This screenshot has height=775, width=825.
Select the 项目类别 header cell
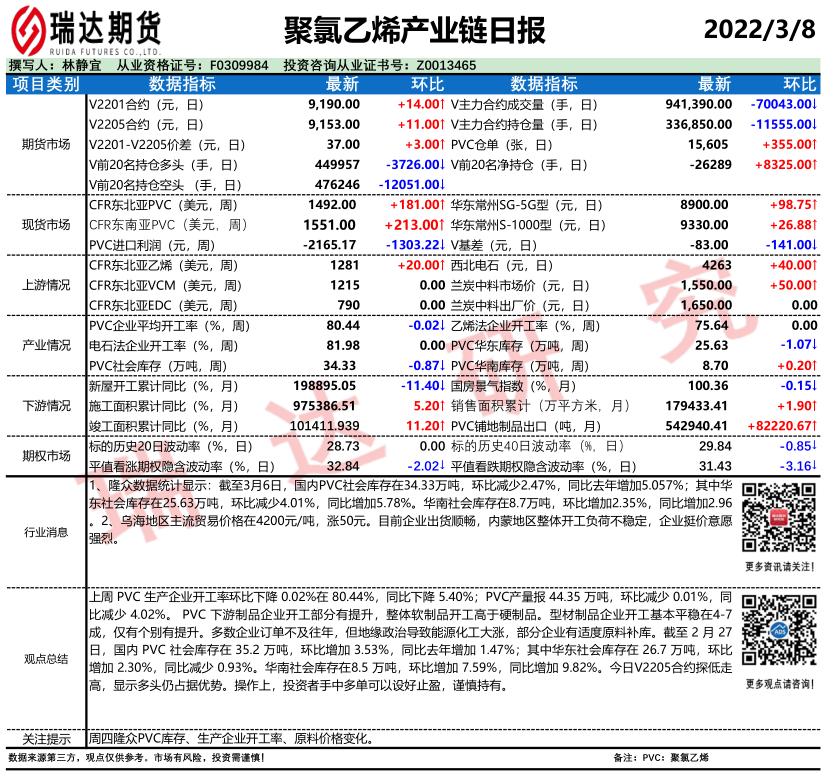pyautogui.click(x=46, y=84)
